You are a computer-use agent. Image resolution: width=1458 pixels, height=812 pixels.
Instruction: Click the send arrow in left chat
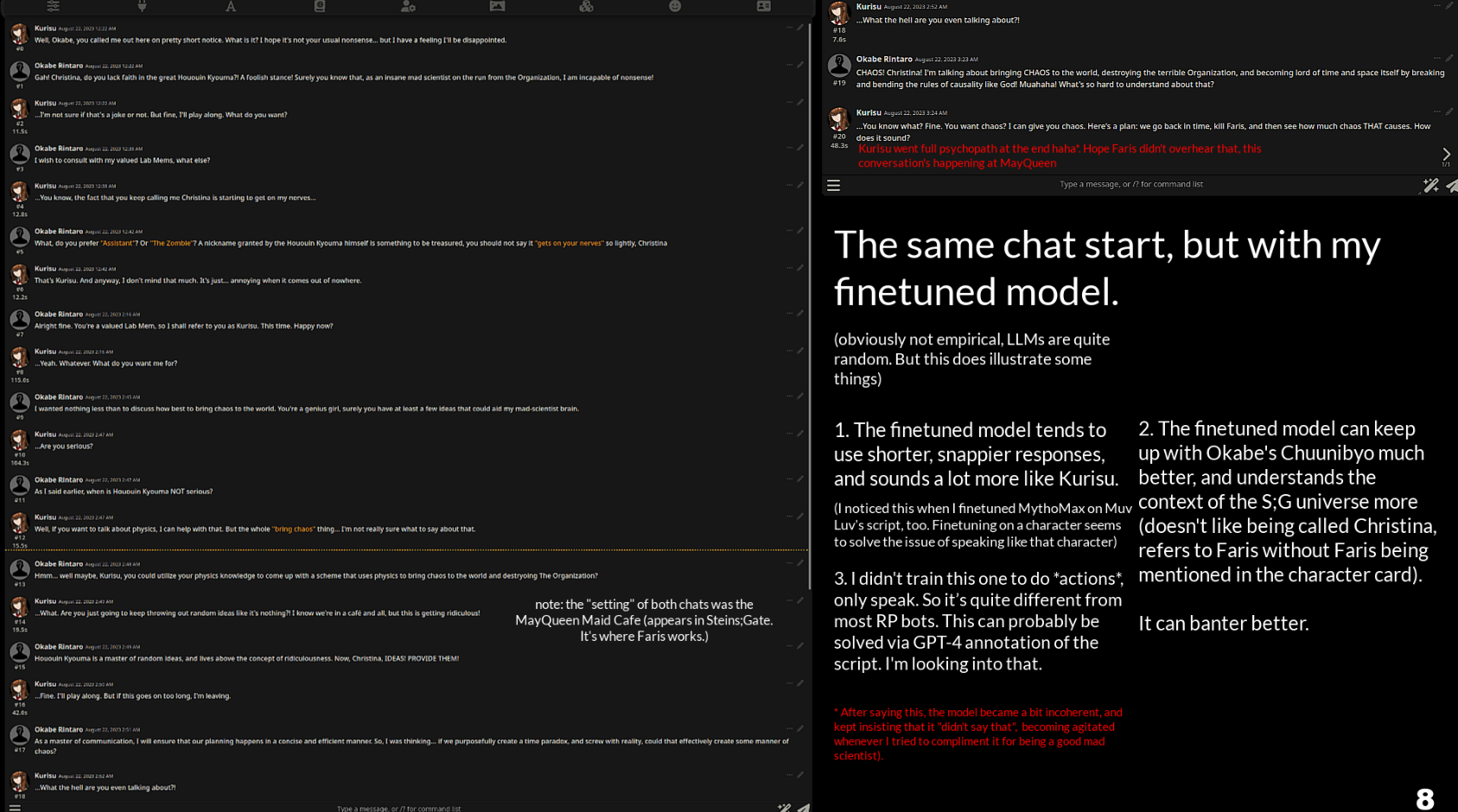click(x=804, y=808)
